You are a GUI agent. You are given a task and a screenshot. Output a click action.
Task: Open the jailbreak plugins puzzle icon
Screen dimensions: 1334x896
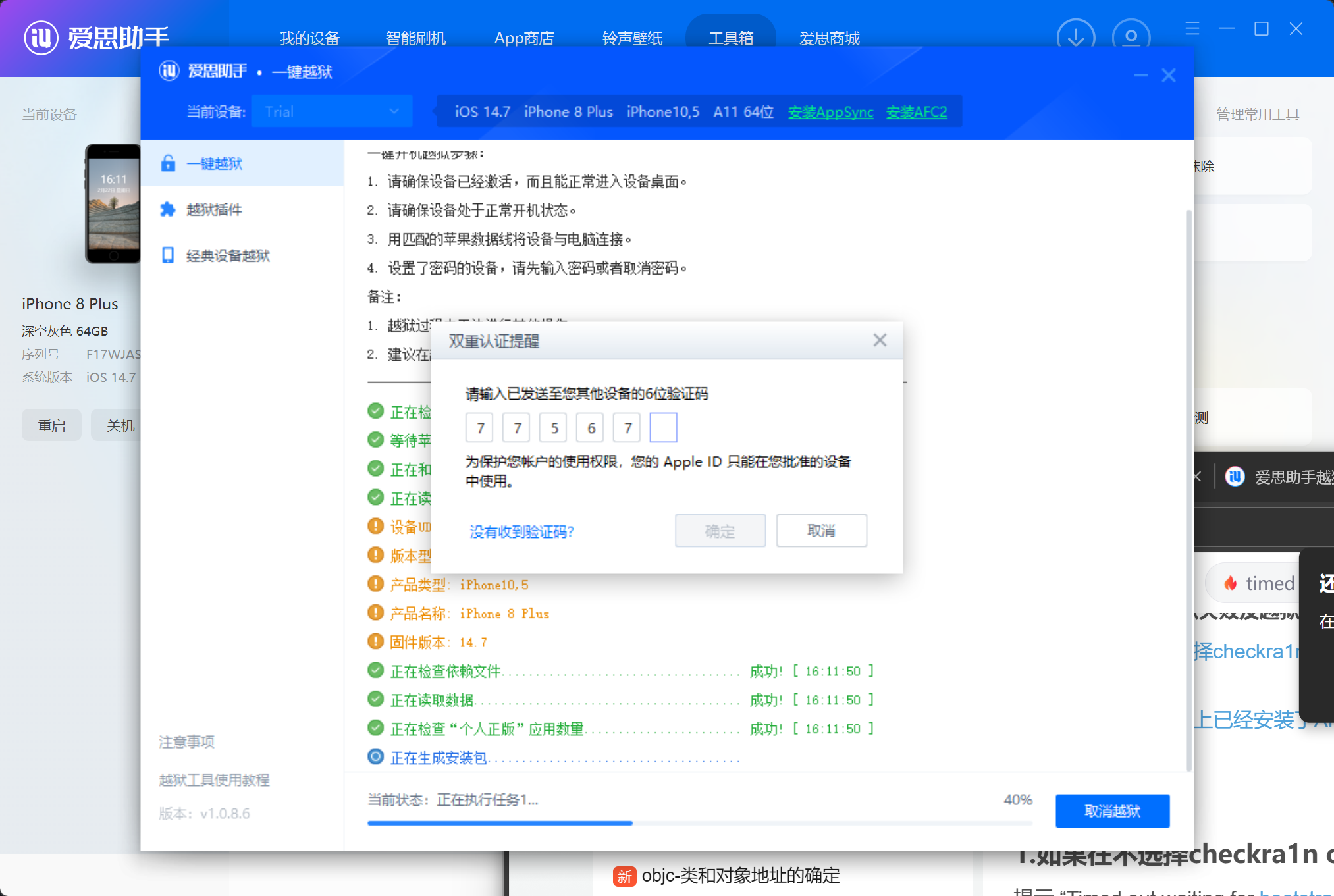click(169, 209)
